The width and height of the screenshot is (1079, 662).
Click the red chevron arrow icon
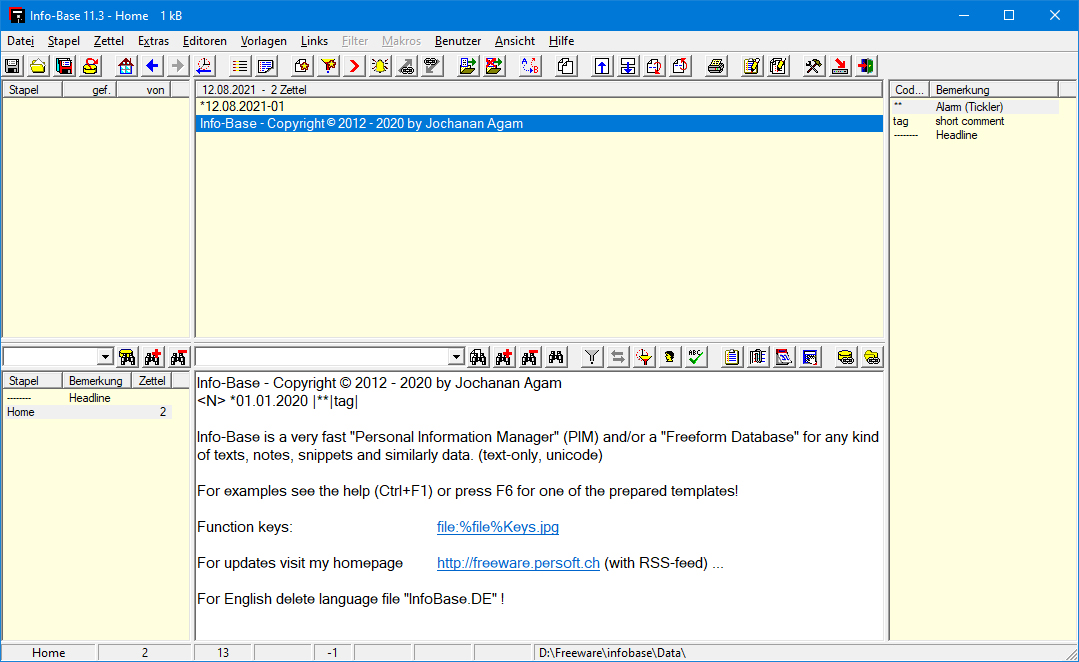(354, 66)
